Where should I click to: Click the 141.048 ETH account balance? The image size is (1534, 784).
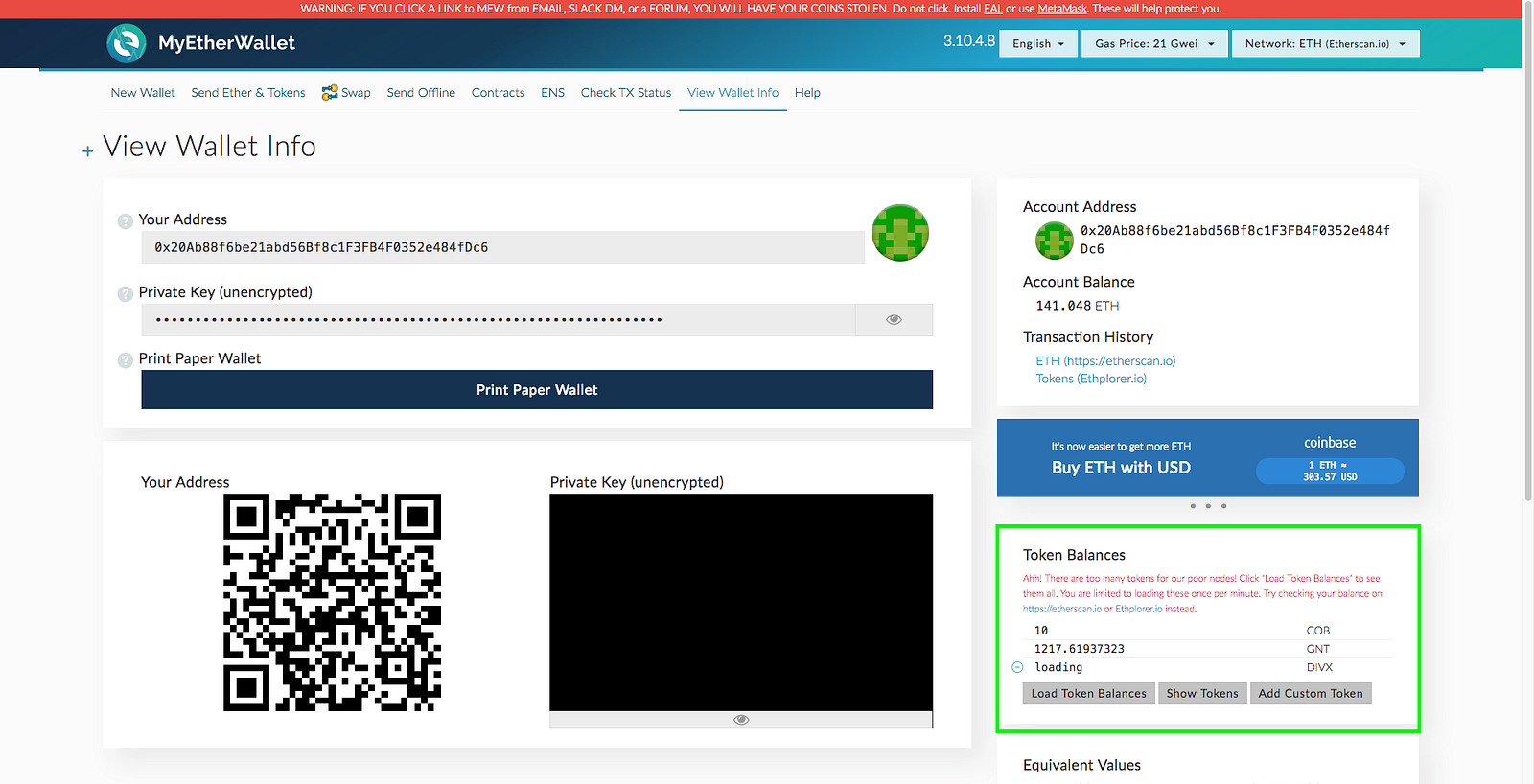pyautogui.click(x=1078, y=306)
